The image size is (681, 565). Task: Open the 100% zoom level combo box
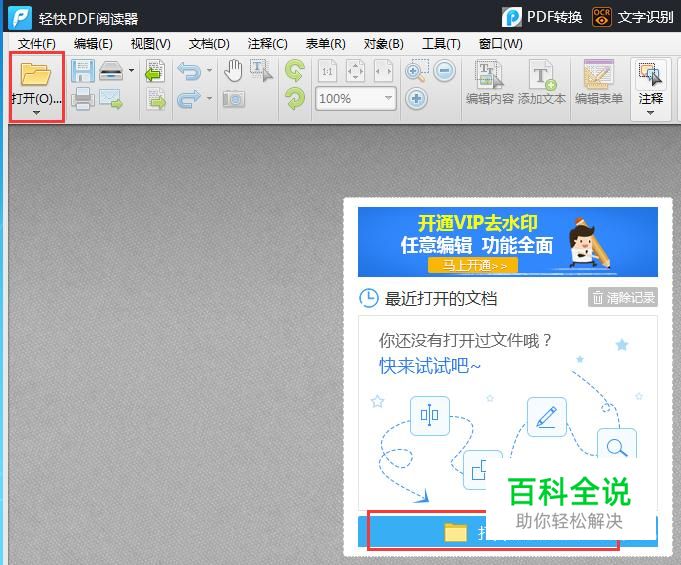coord(356,99)
